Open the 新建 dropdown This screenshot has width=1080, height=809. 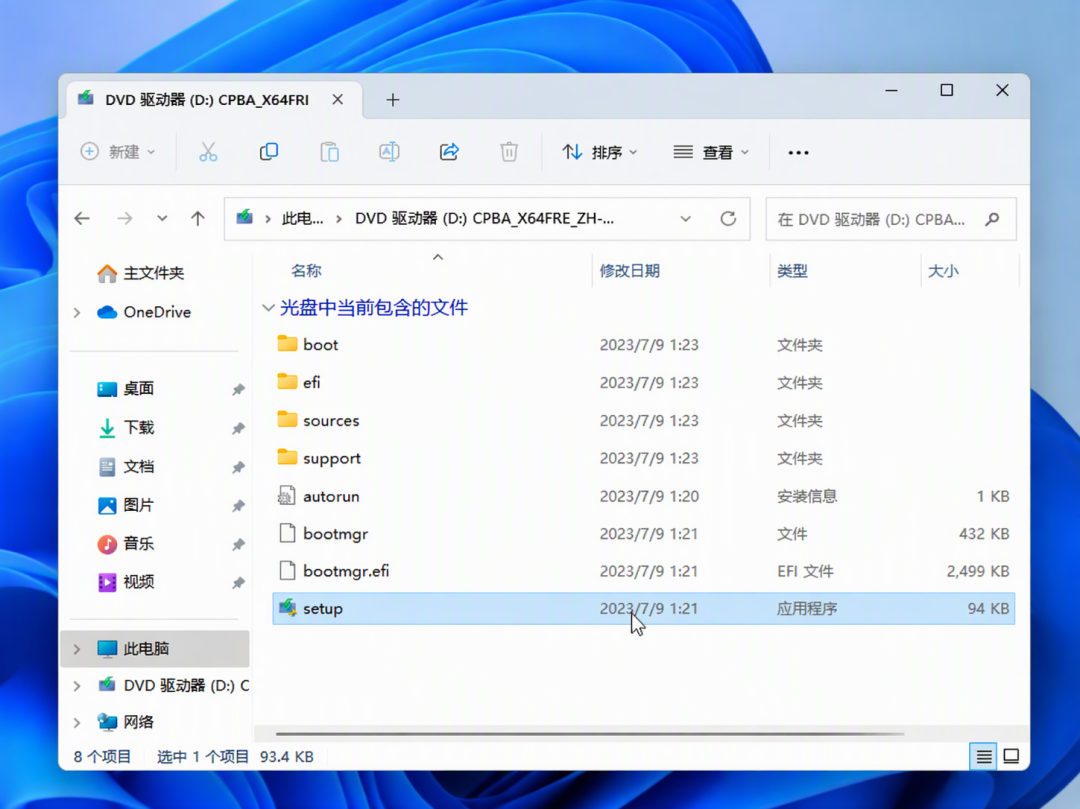118,151
